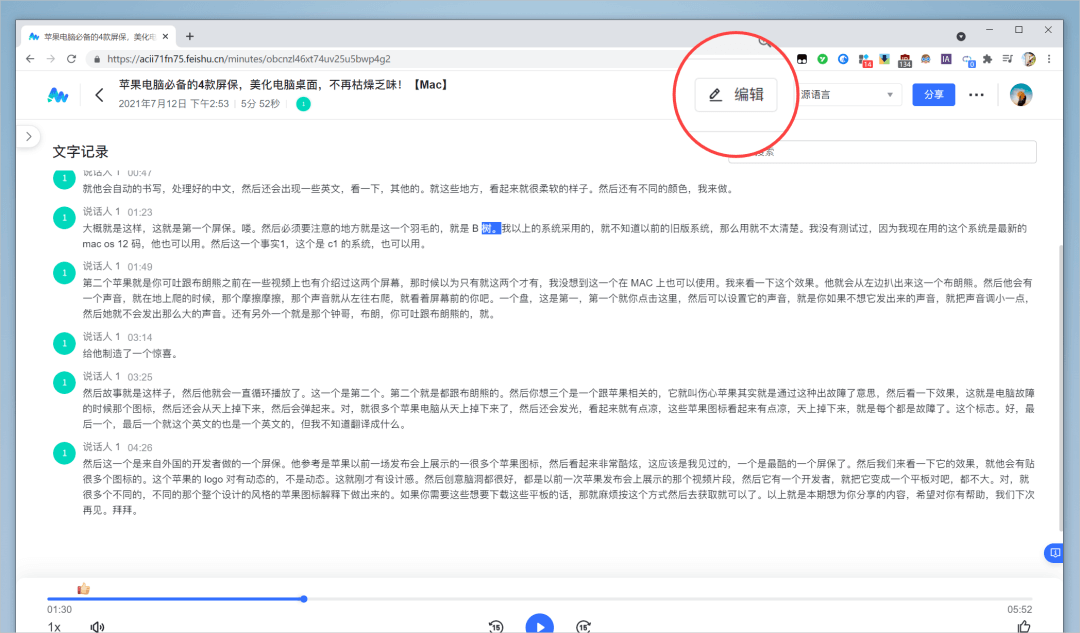Click the browser back arrow
The height and width of the screenshot is (633, 1080).
[30, 59]
